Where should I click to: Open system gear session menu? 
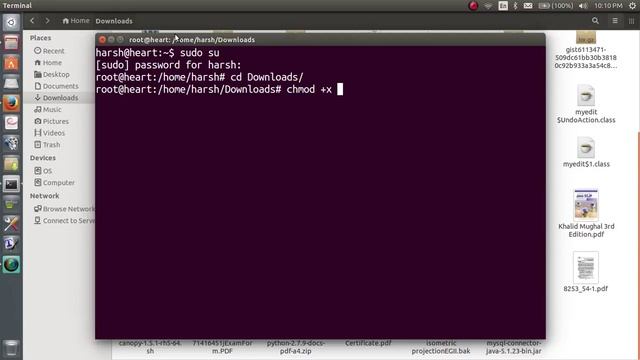[632, 6]
